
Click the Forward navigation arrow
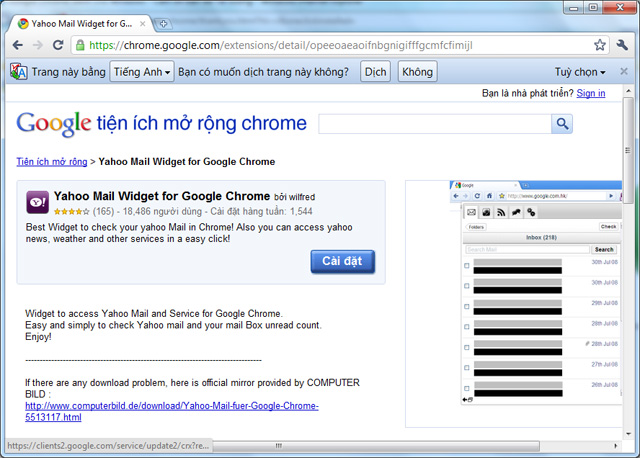[38, 45]
